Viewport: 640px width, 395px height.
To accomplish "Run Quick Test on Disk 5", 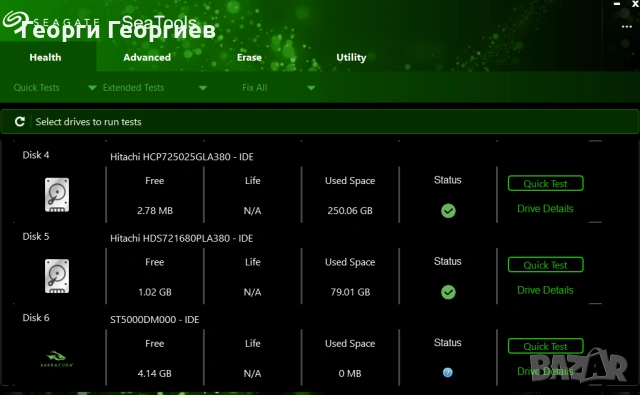I will click(x=545, y=265).
